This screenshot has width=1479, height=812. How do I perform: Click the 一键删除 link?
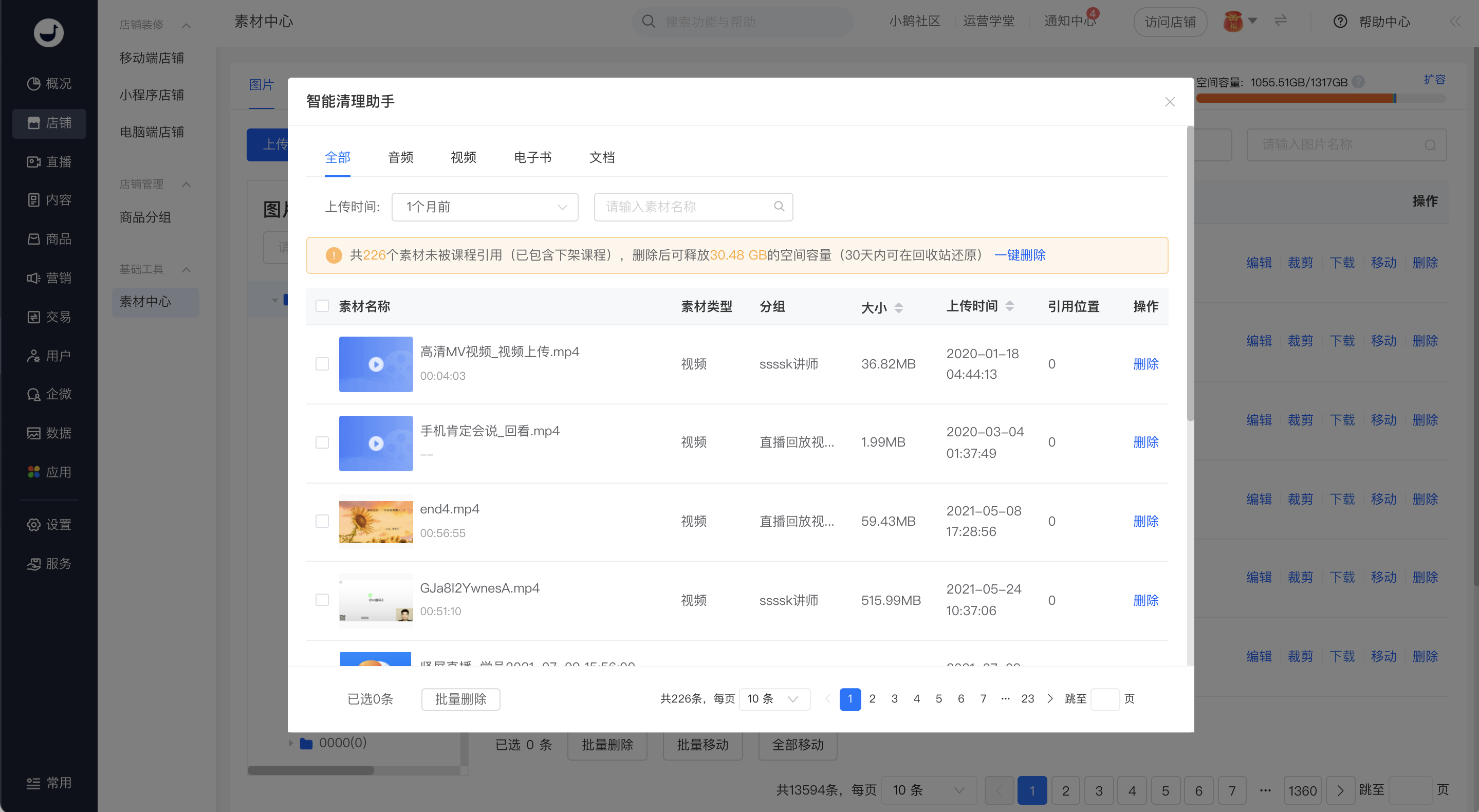[1020, 255]
